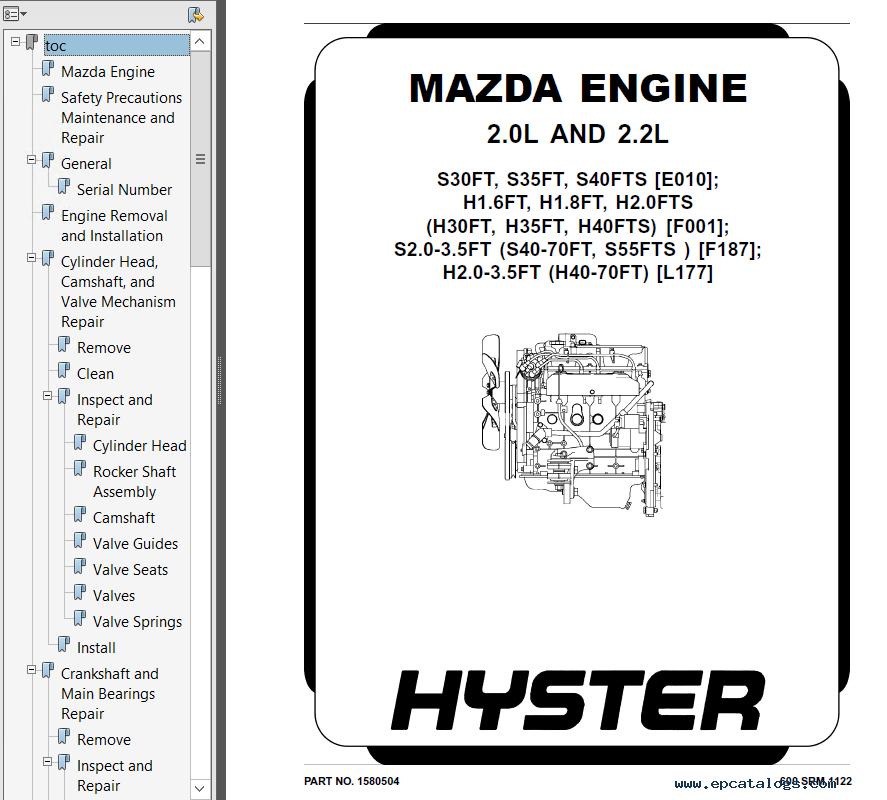
Task: Collapse the General bookmark section
Action: click(x=32, y=160)
